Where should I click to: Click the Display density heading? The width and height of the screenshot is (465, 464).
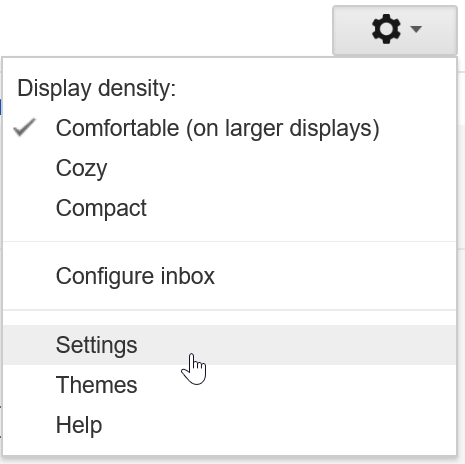click(97, 89)
